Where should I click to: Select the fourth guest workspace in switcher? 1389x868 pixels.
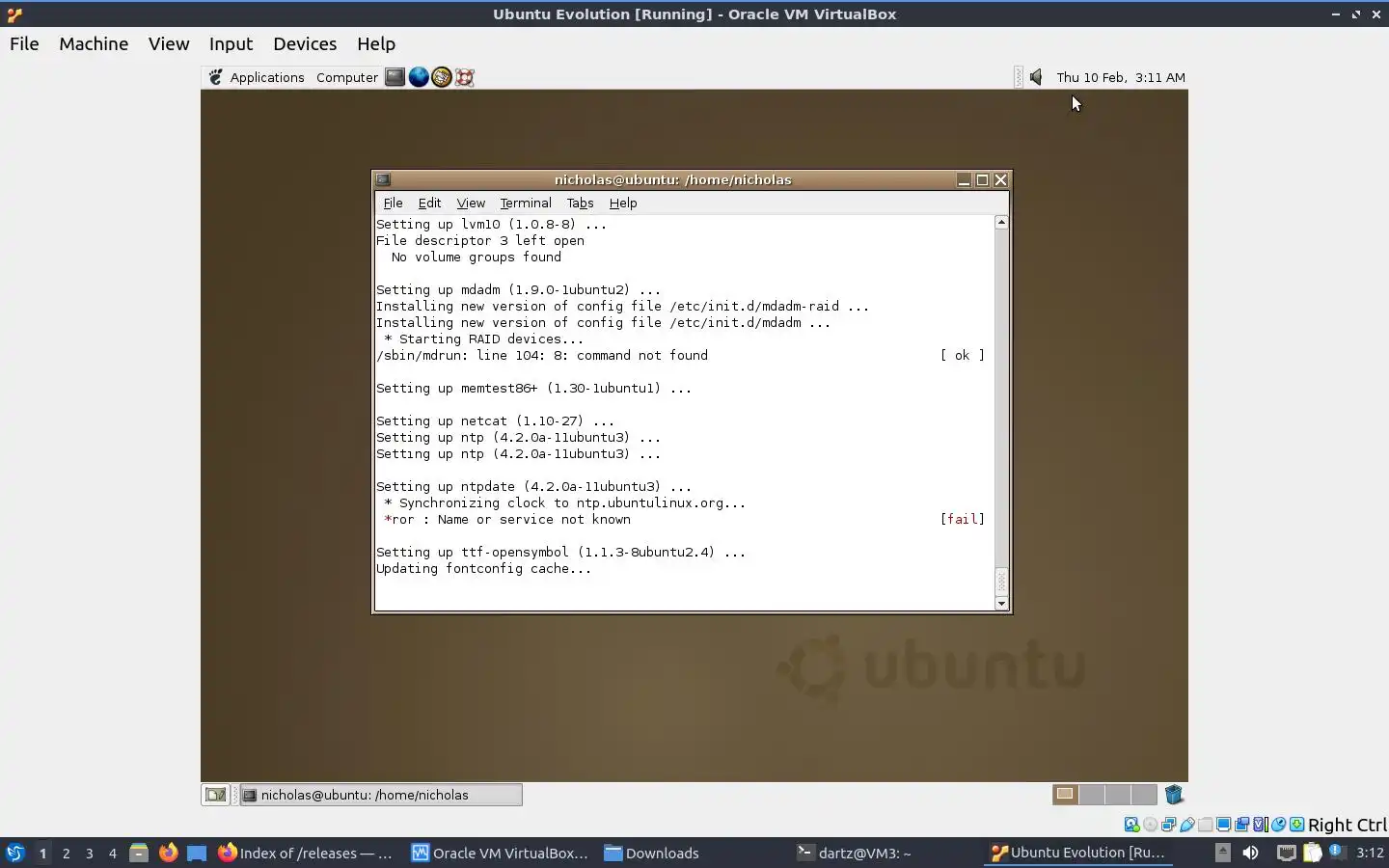(x=1144, y=795)
